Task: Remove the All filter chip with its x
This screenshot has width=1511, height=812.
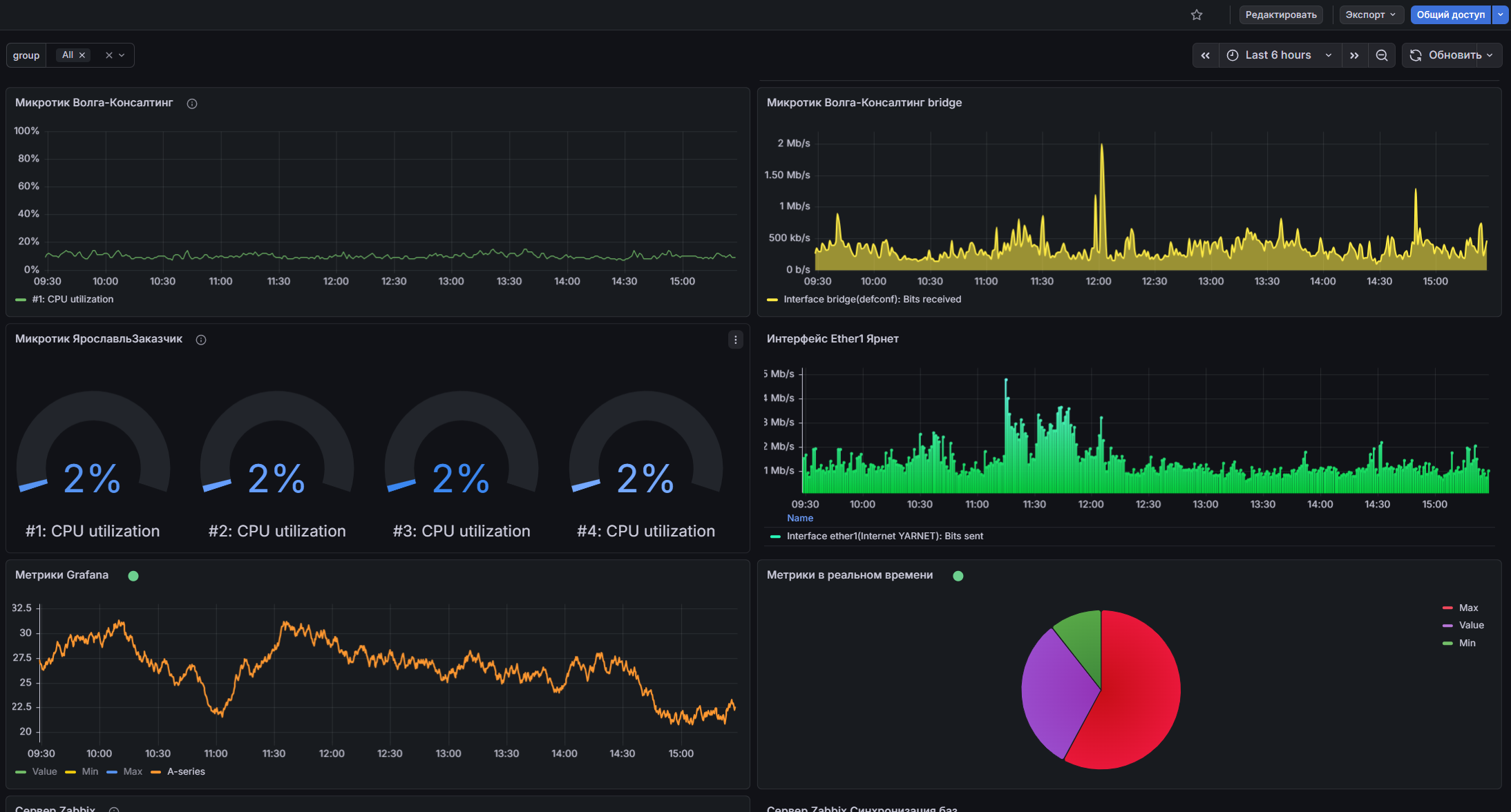Action: 82,55
